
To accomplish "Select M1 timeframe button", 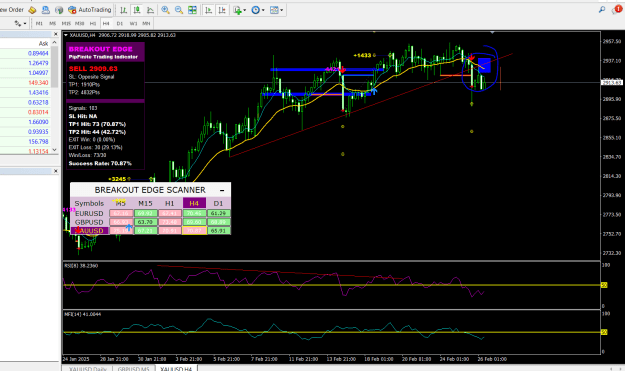I will click(x=39, y=24).
